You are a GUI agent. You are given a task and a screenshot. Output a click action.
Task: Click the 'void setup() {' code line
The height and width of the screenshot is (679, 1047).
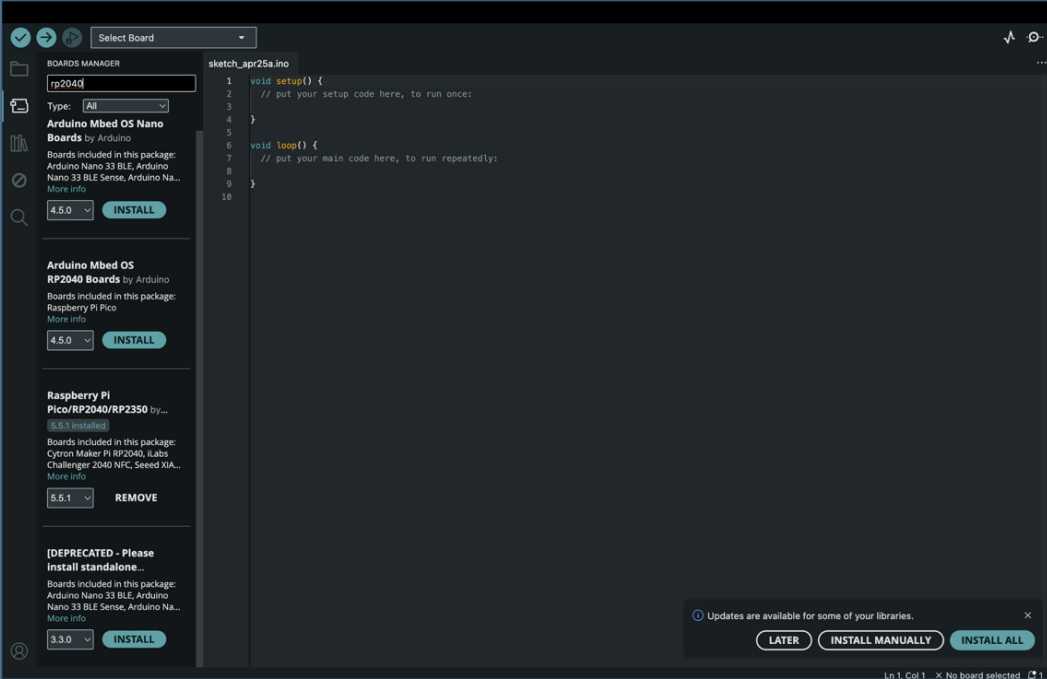[x=286, y=81]
